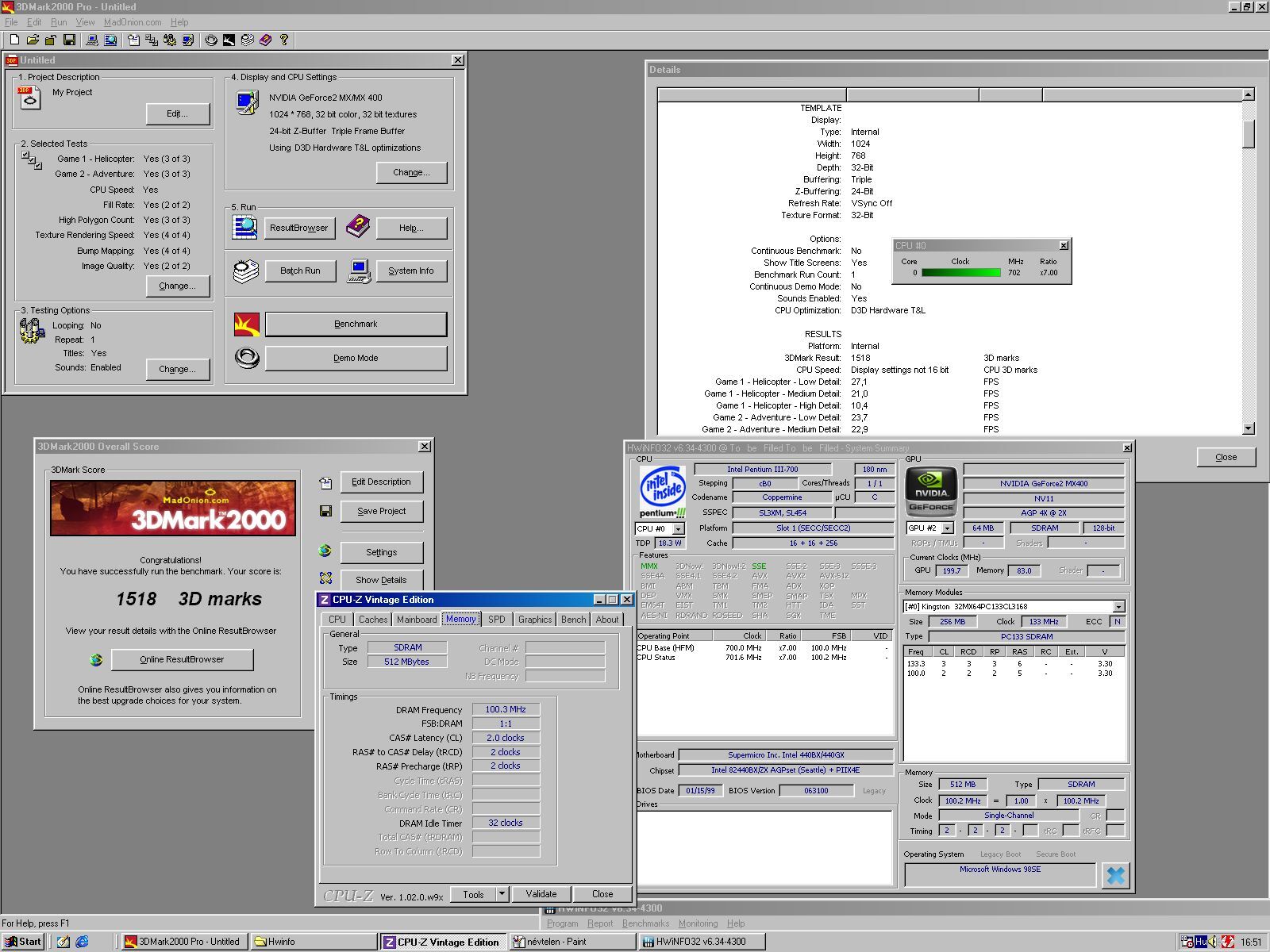Click the blue X icon in HWiNFO summary

click(x=1115, y=875)
